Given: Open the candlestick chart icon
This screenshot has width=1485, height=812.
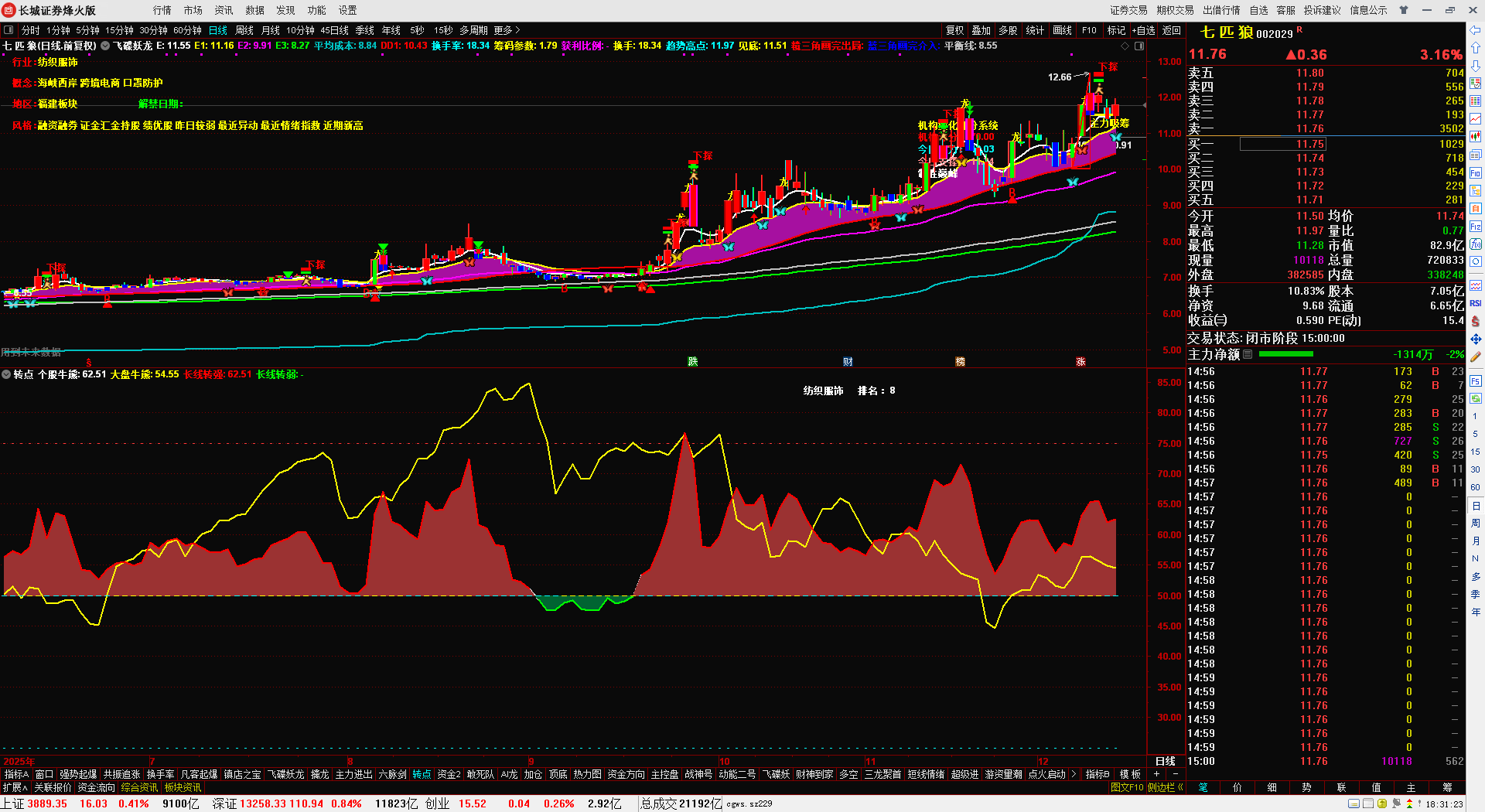Looking at the screenshot, I should tap(1476, 137).
